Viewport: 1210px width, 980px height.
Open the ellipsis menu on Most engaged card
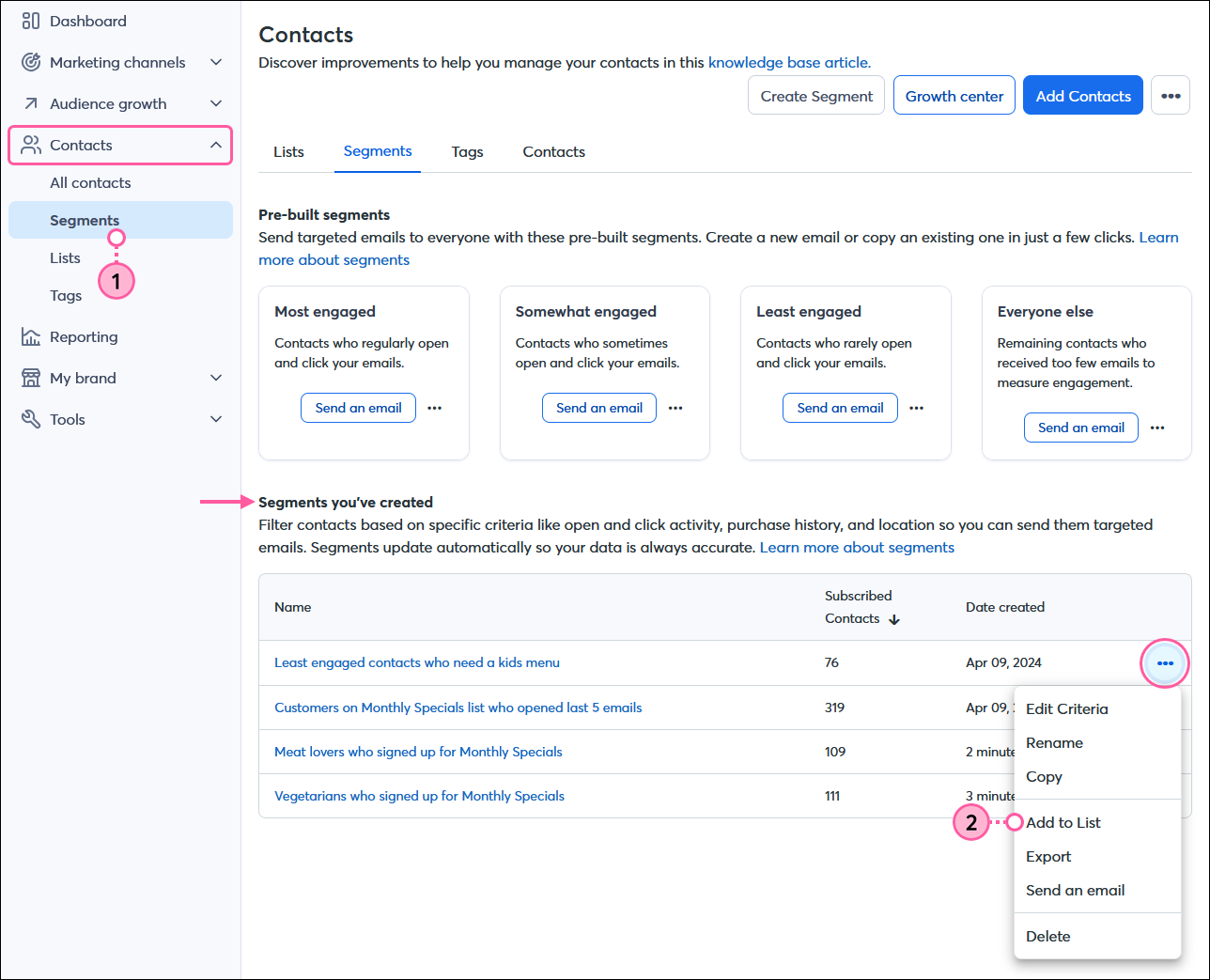point(435,408)
